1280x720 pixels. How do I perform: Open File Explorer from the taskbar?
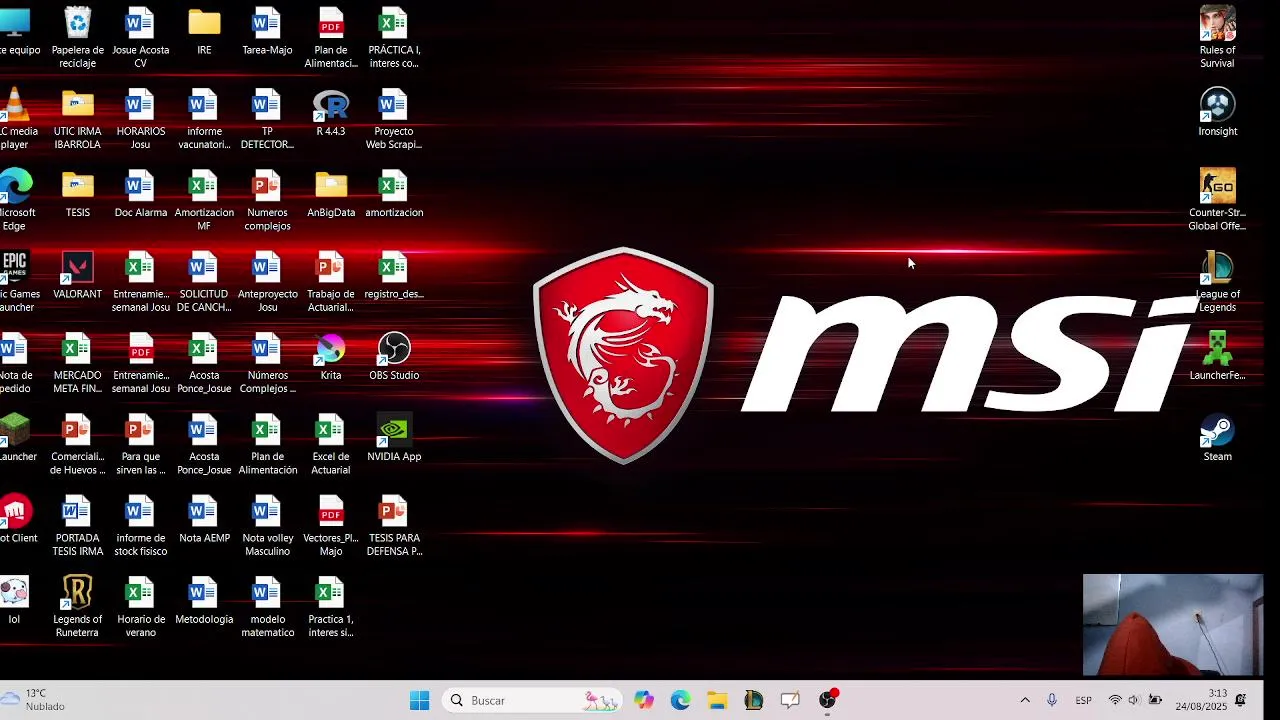(x=717, y=700)
